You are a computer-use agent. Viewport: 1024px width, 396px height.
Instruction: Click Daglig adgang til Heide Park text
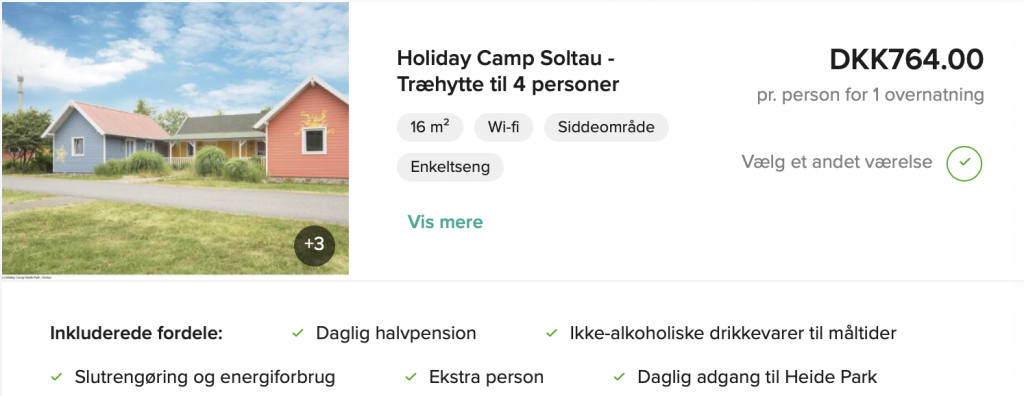[757, 377]
